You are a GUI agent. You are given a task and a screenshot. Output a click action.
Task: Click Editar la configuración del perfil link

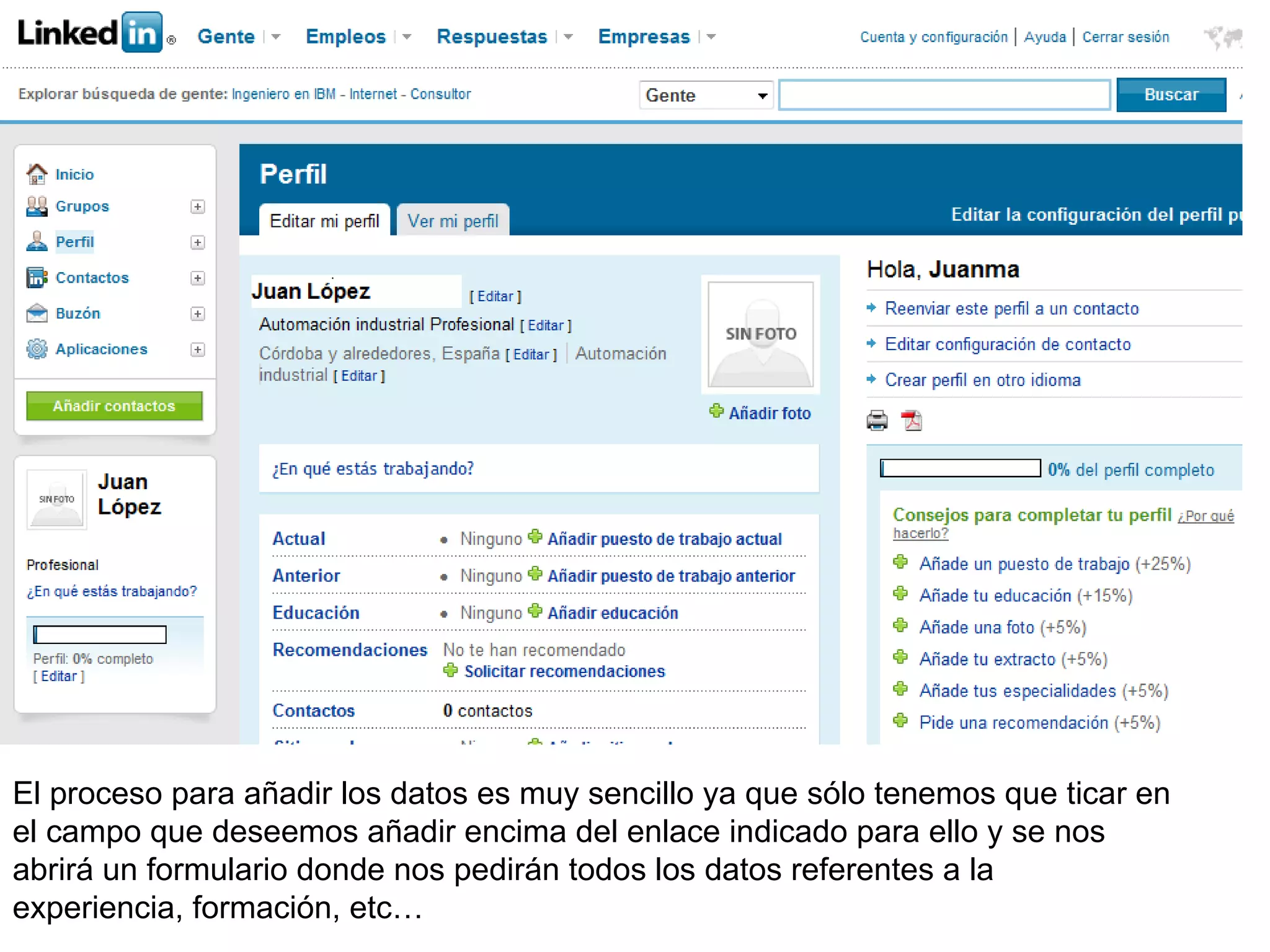[x=1096, y=215]
